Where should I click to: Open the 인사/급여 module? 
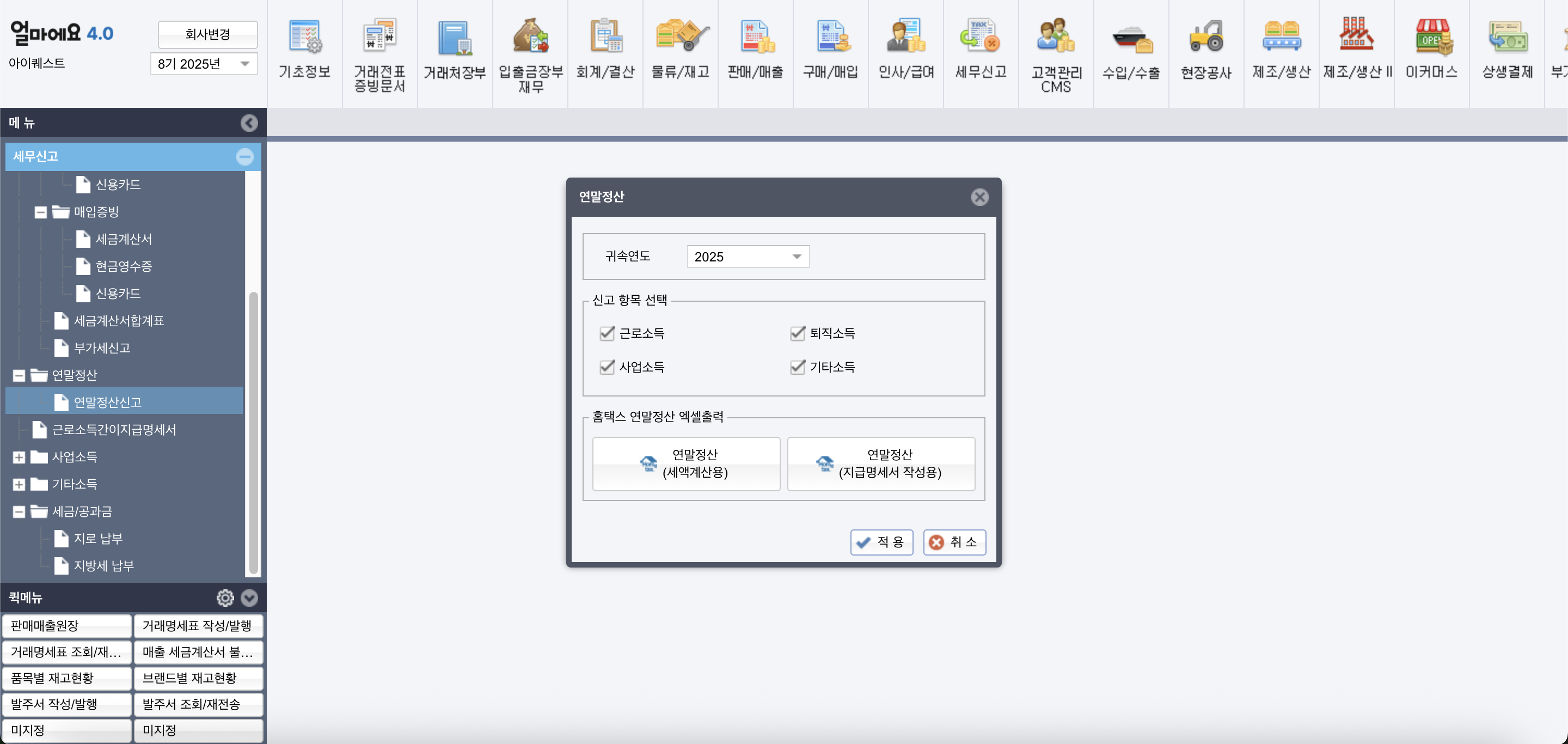[x=905, y=52]
